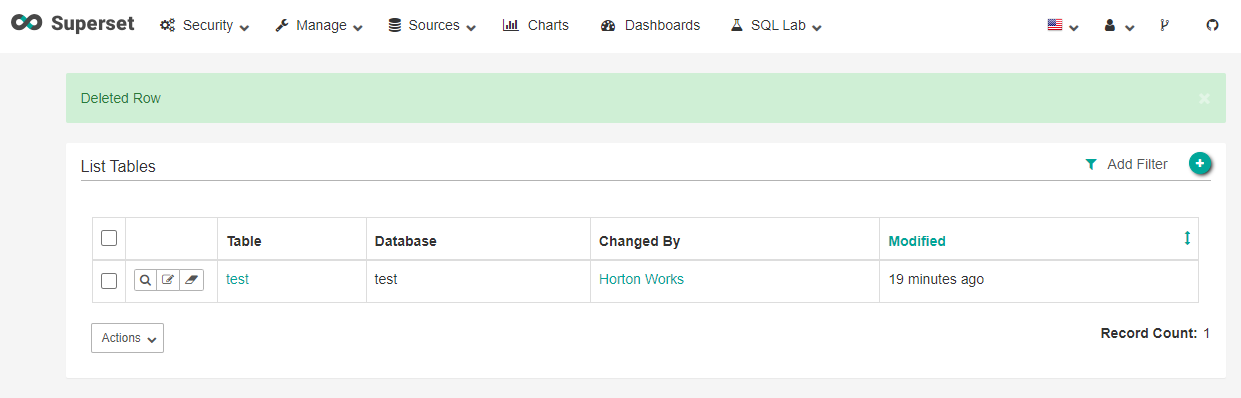Open the Dashboards menu item

[x=651, y=26]
